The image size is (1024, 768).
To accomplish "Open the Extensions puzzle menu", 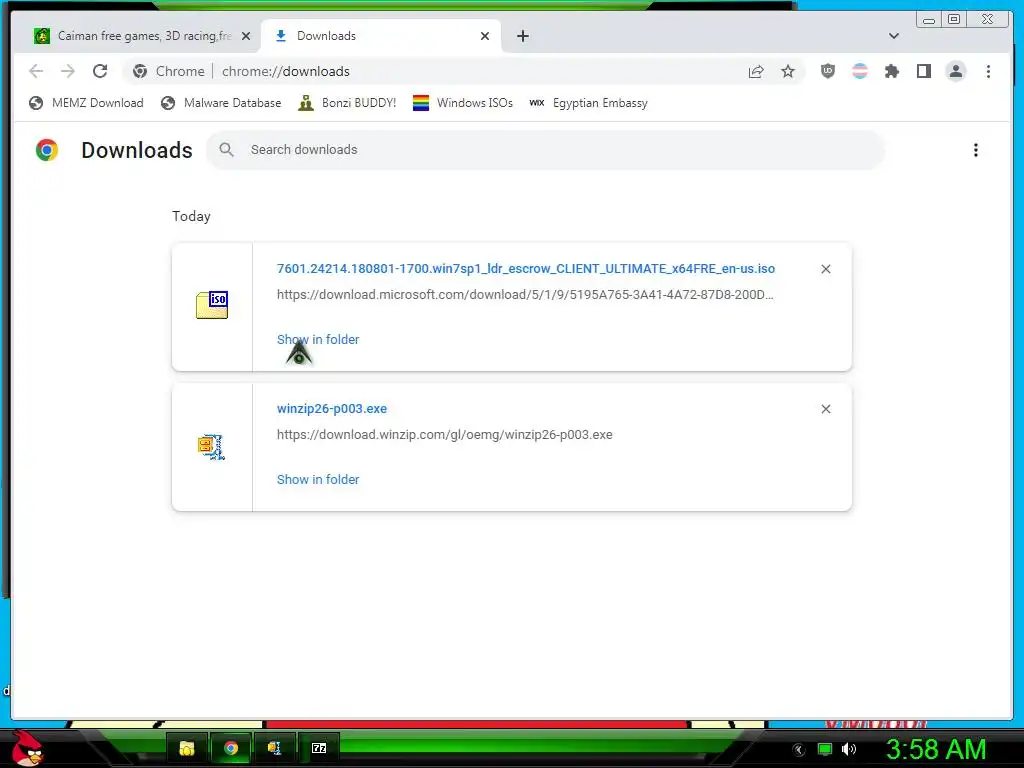I will [891, 71].
